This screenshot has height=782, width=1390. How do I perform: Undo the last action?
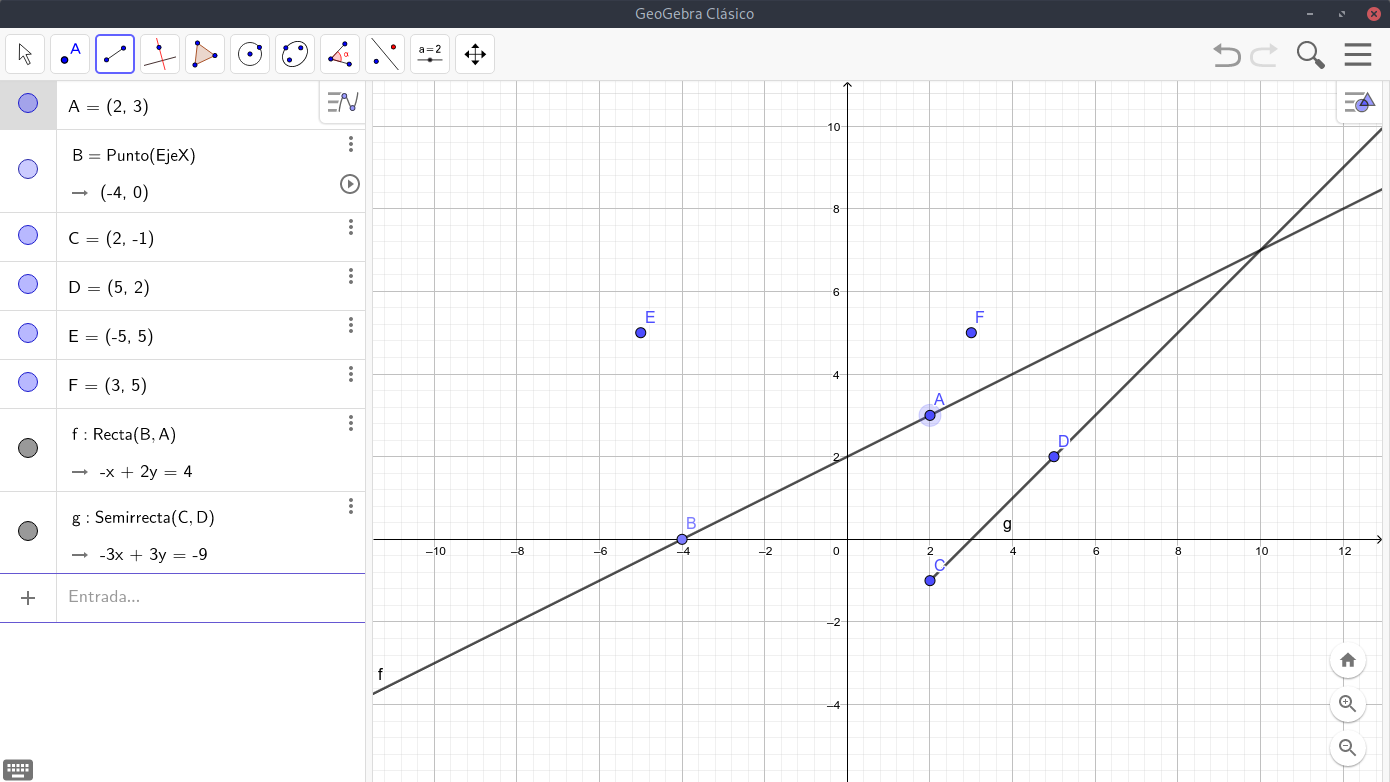pos(1227,54)
